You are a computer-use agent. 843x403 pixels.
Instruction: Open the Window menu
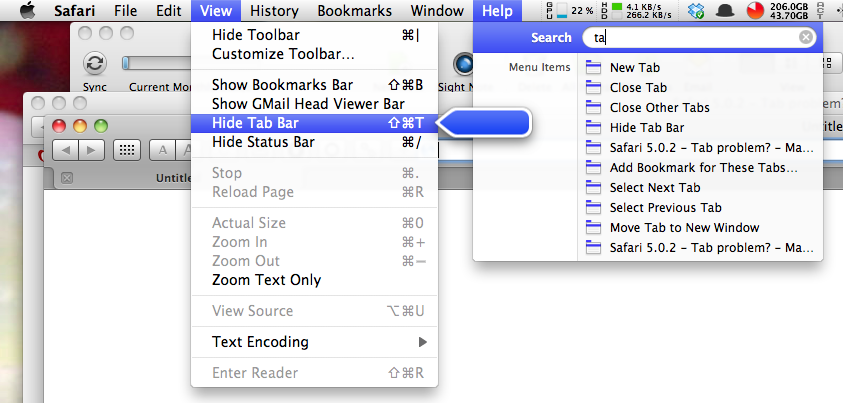(437, 11)
